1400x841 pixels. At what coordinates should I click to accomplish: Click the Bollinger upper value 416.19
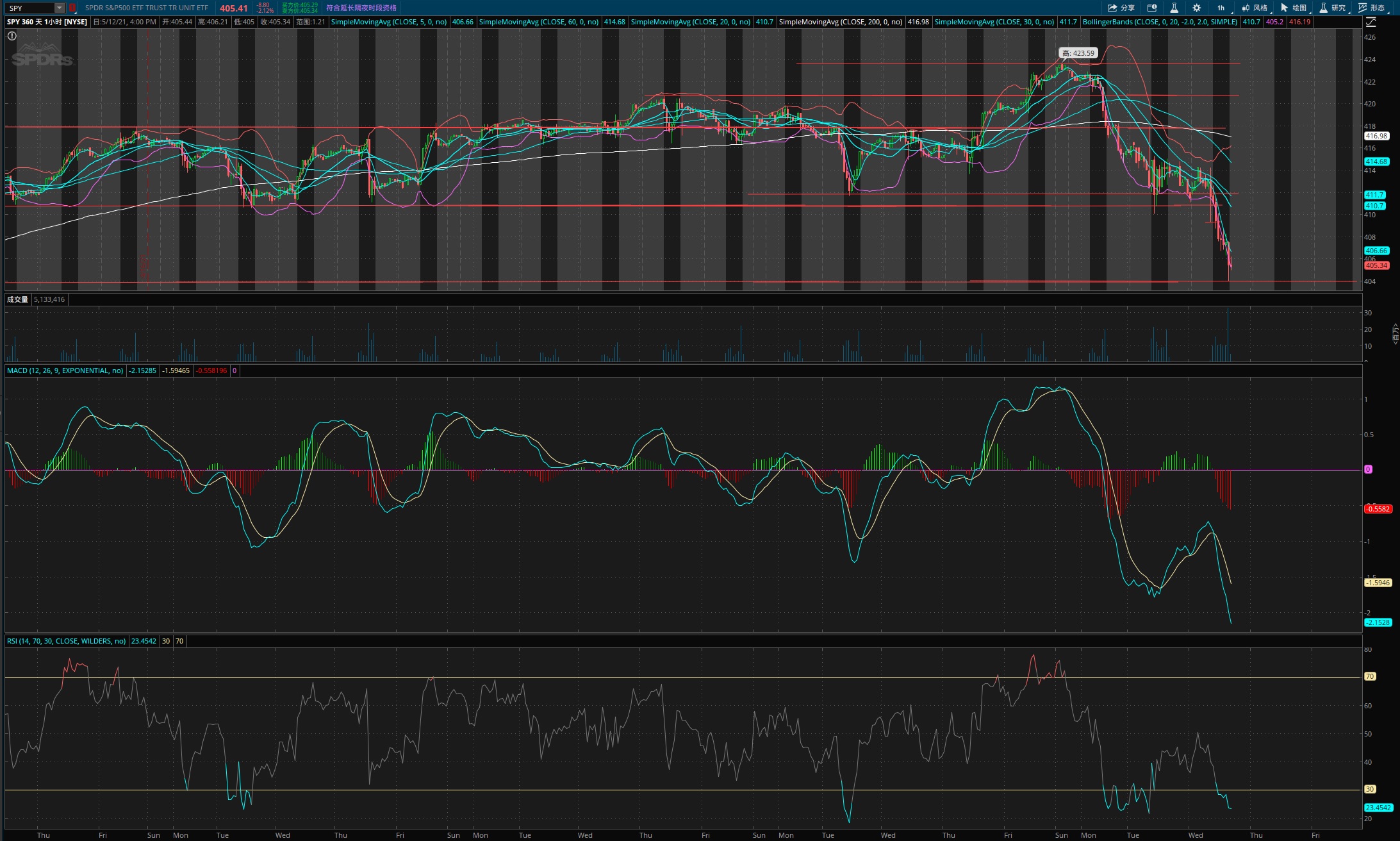(1299, 22)
